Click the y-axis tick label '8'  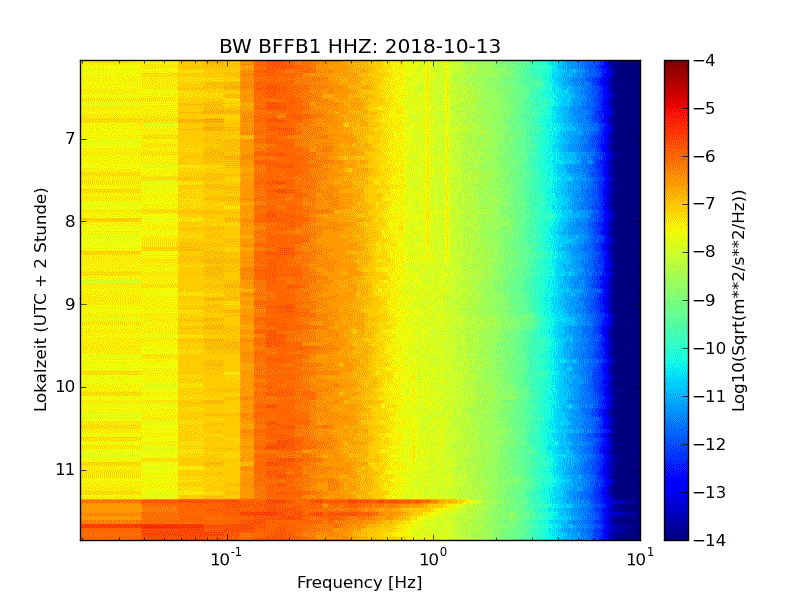click(70, 221)
